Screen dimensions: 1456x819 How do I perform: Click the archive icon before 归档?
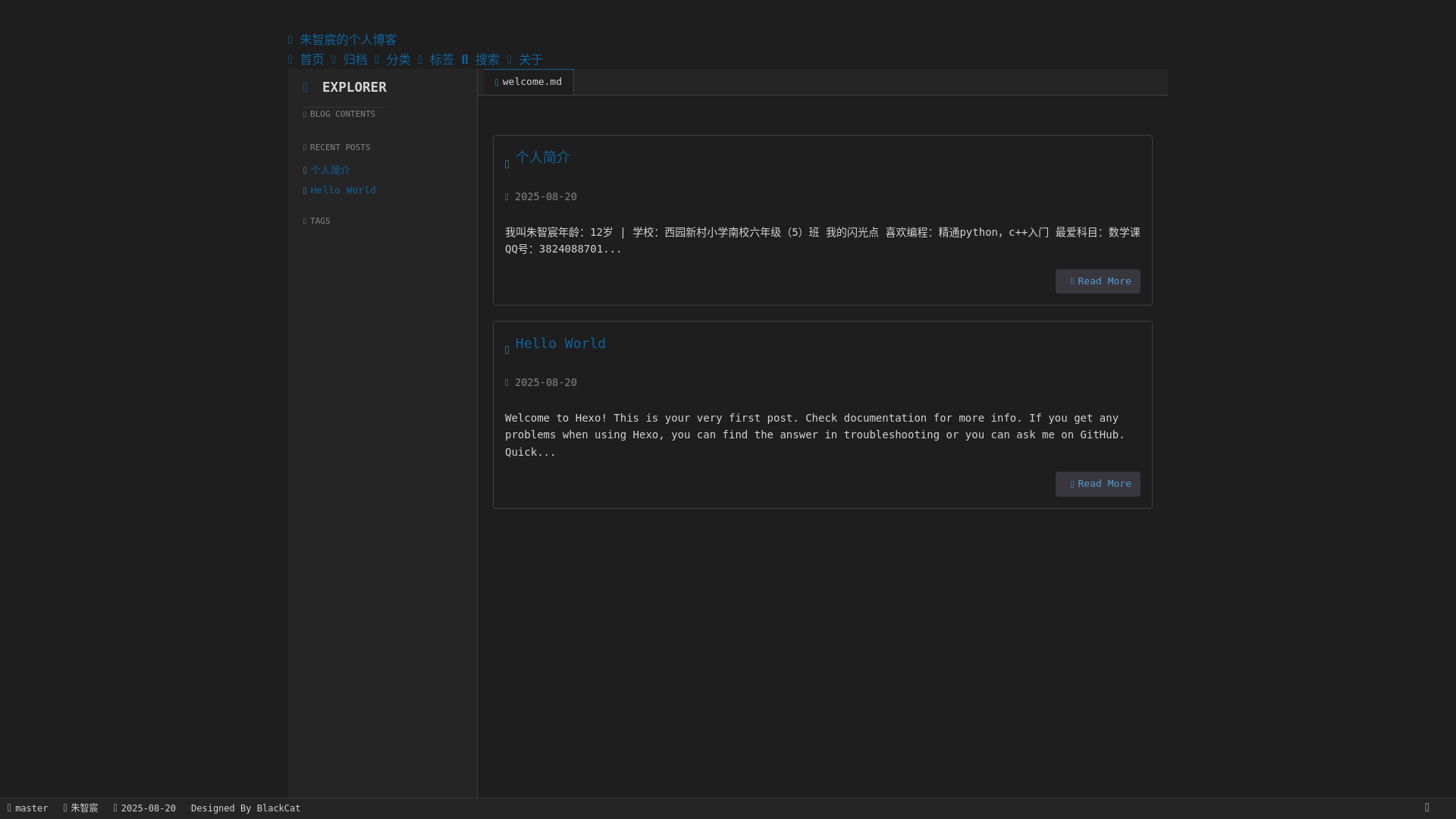coord(334,59)
